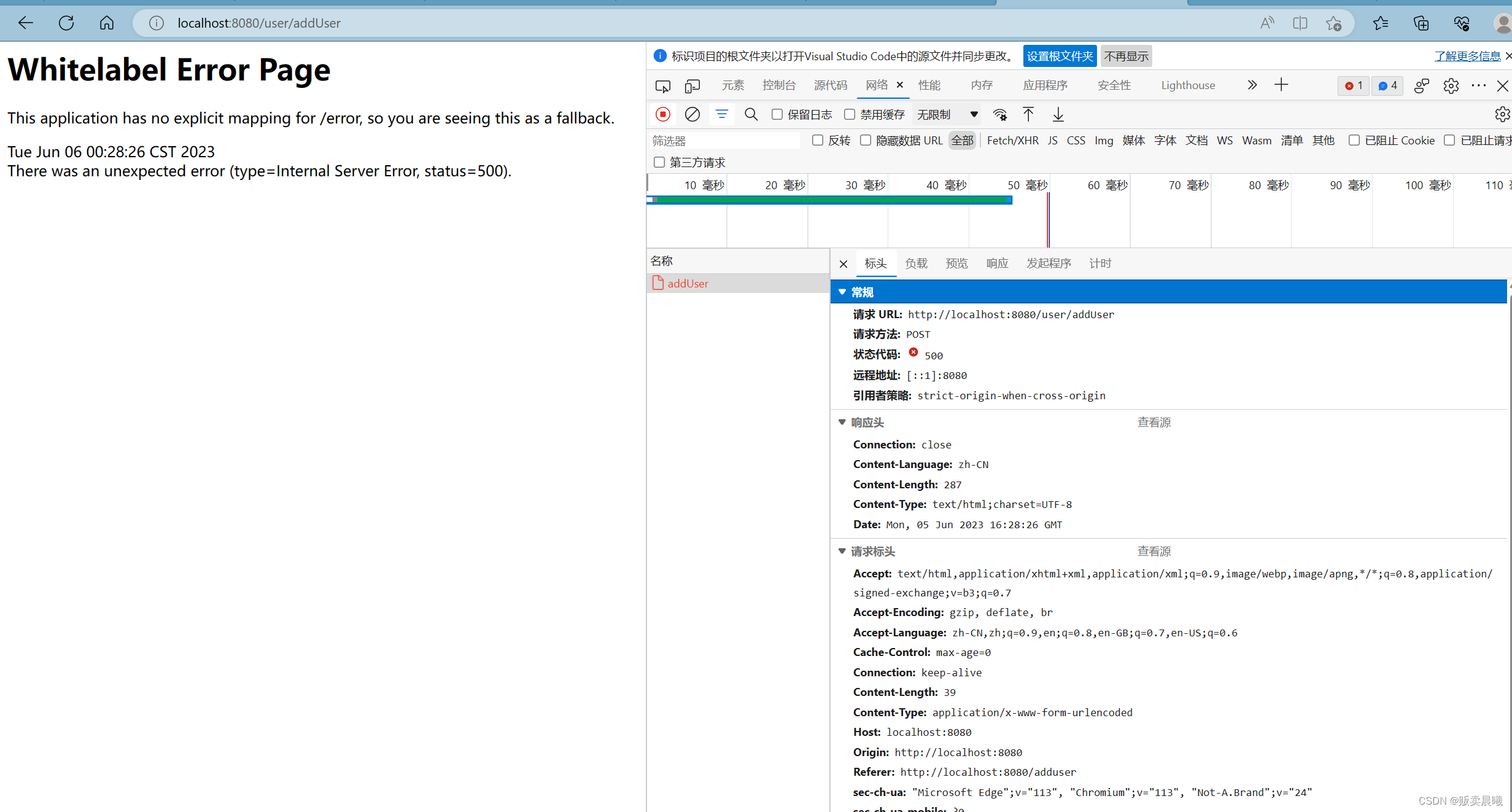
Task: Click the 设置根文件夹 button
Action: coord(1060,57)
